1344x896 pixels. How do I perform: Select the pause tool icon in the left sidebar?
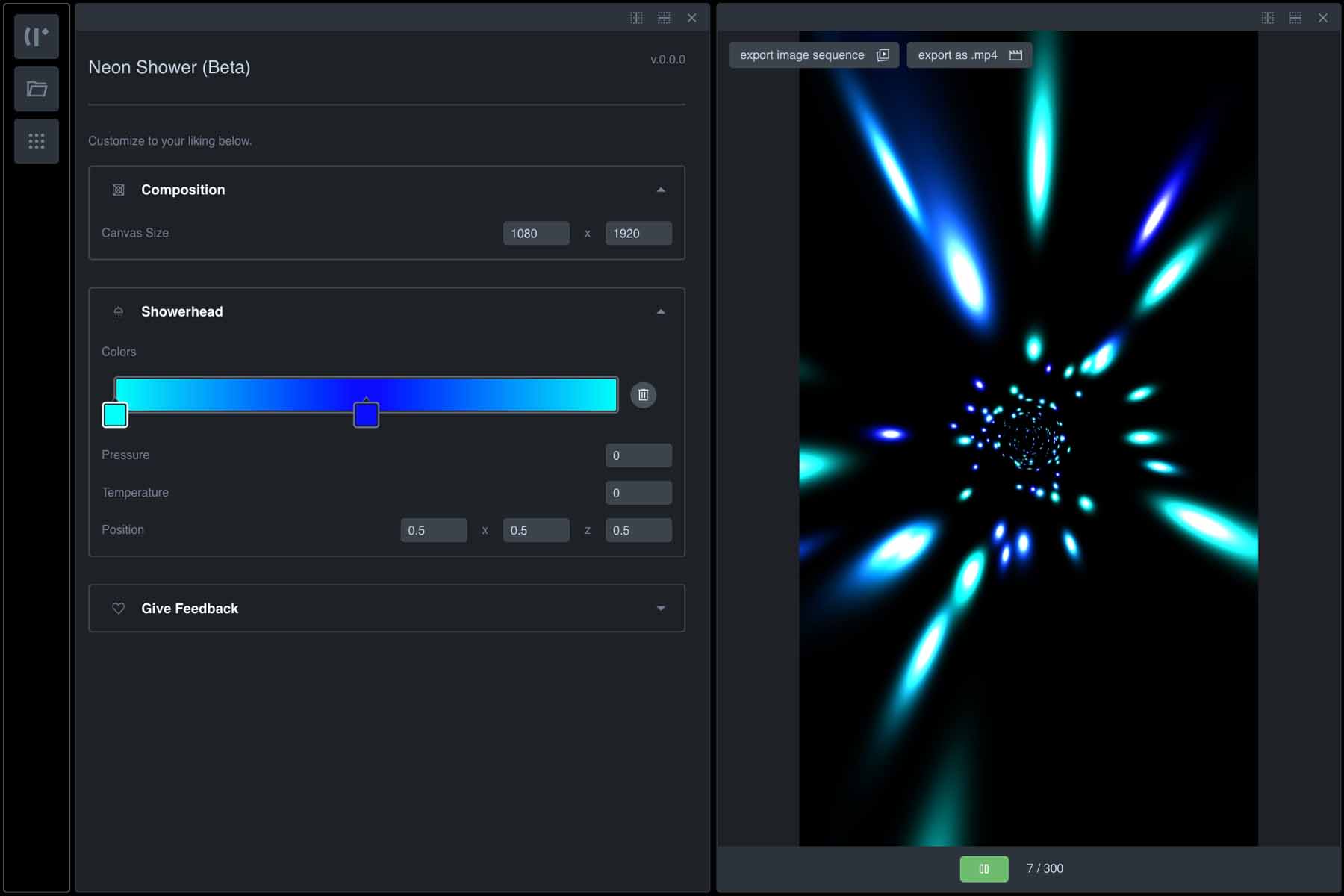coord(36,36)
